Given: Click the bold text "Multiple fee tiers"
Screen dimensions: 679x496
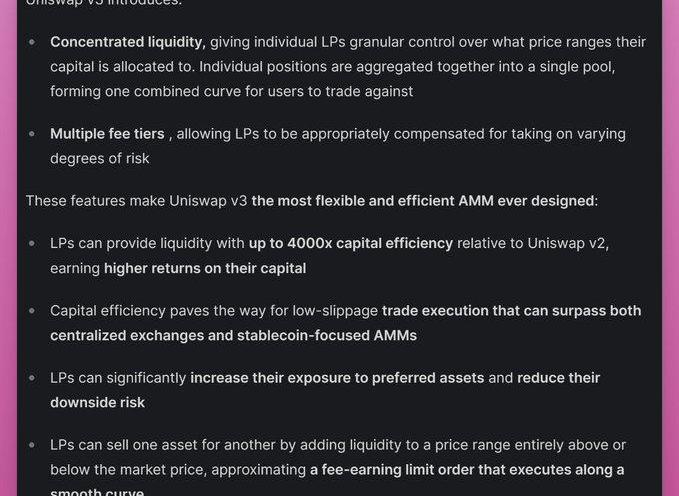Looking at the screenshot, I should tap(107, 134).
